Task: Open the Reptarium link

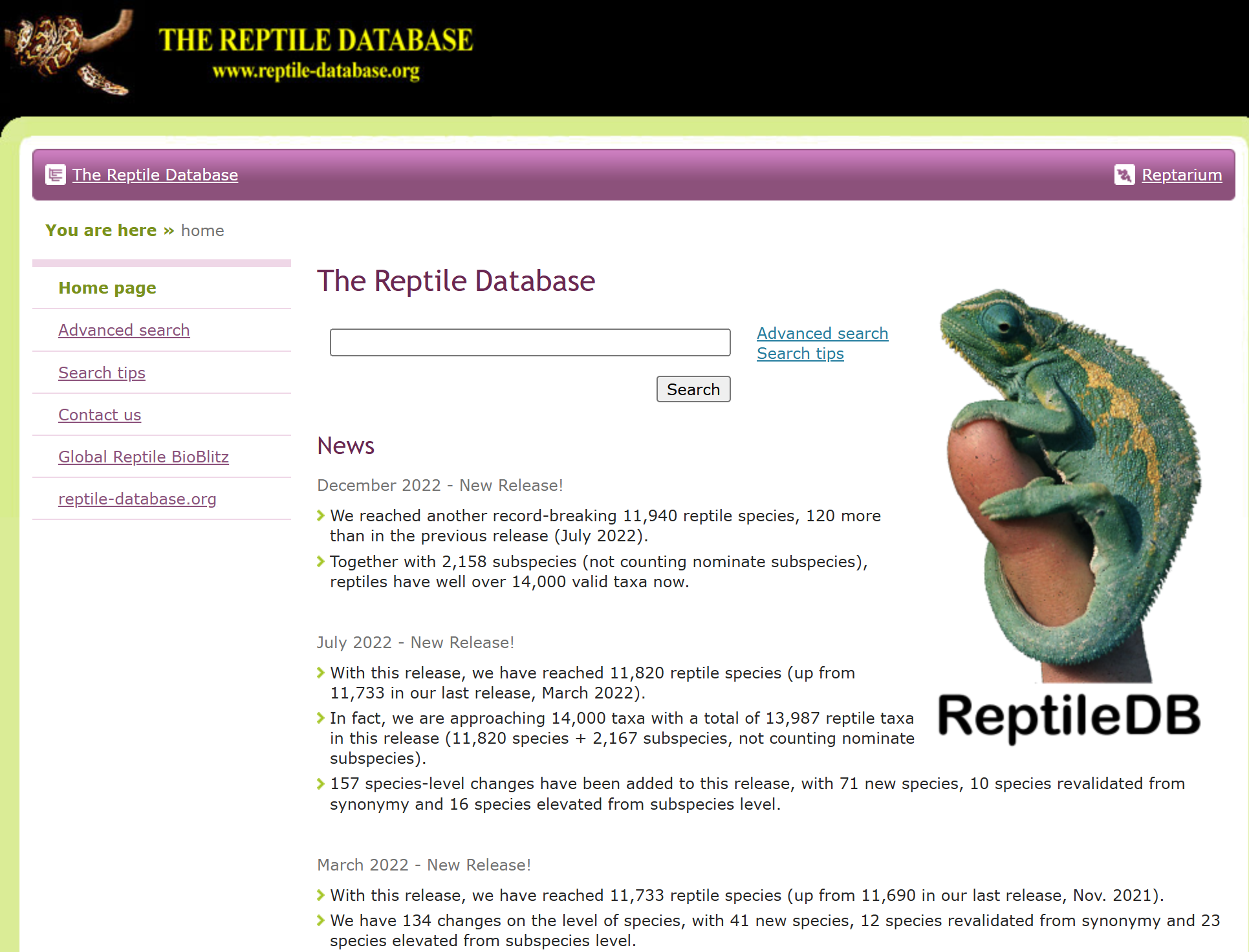Action: (x=1181, y=175)
